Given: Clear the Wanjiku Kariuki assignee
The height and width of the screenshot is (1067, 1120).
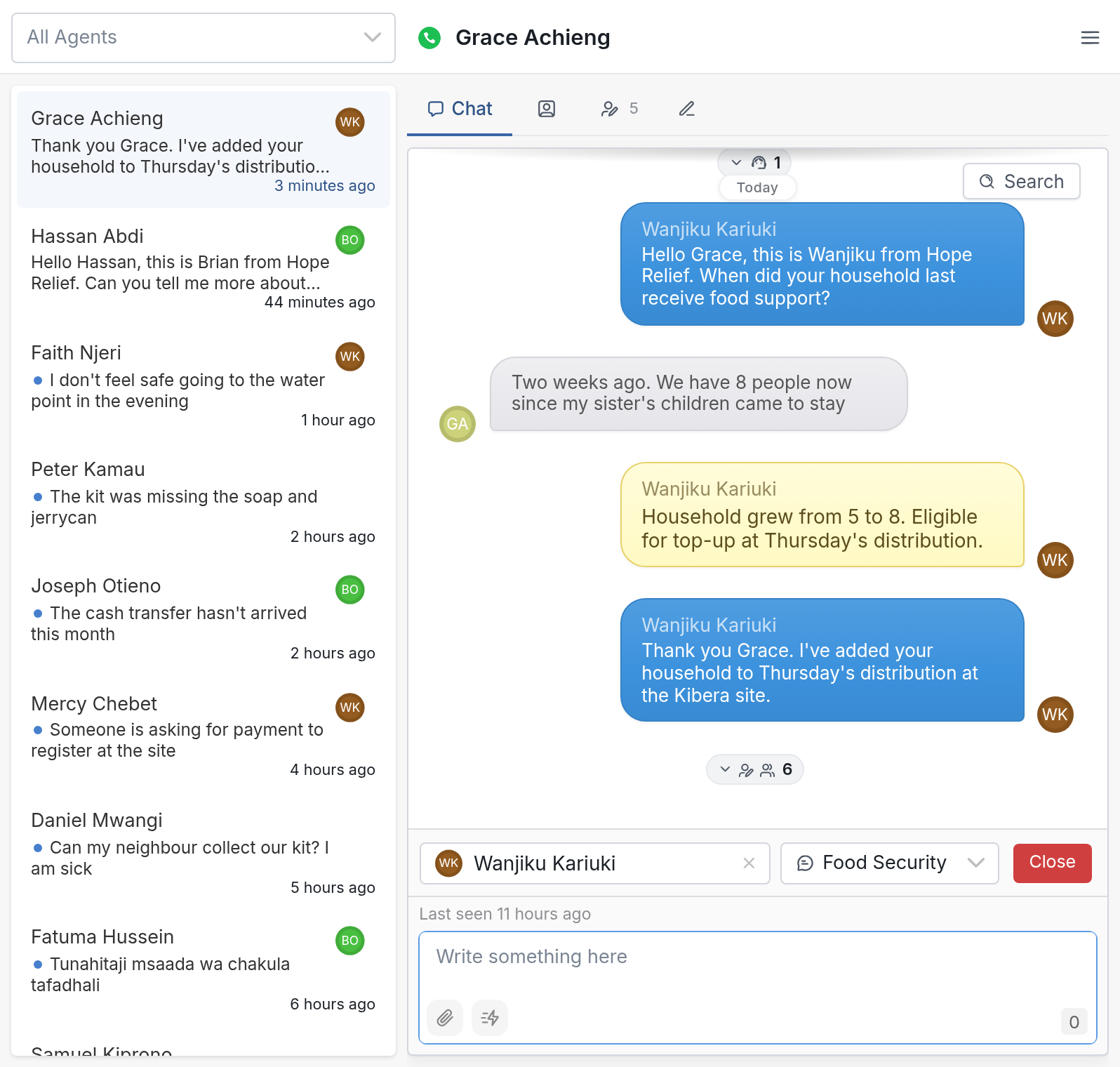Looking at the screenshot, I should [749, 863].
